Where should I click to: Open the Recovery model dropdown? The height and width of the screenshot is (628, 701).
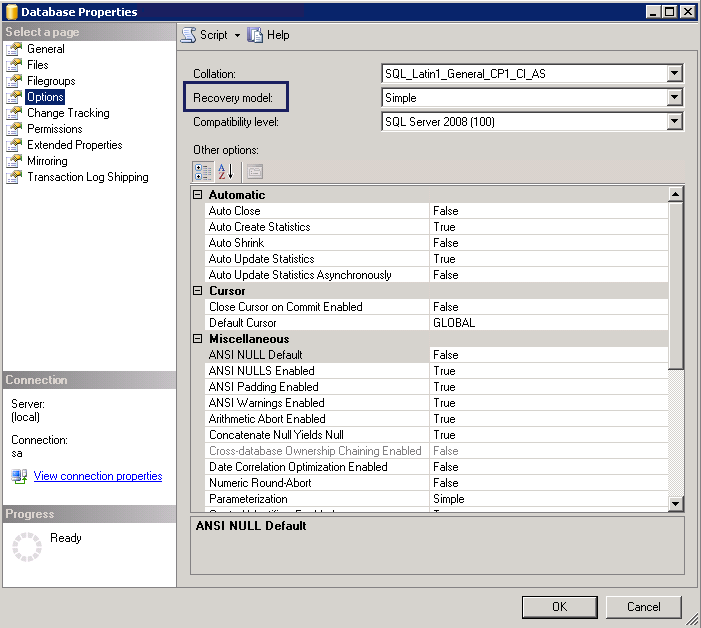pos(675,97)
